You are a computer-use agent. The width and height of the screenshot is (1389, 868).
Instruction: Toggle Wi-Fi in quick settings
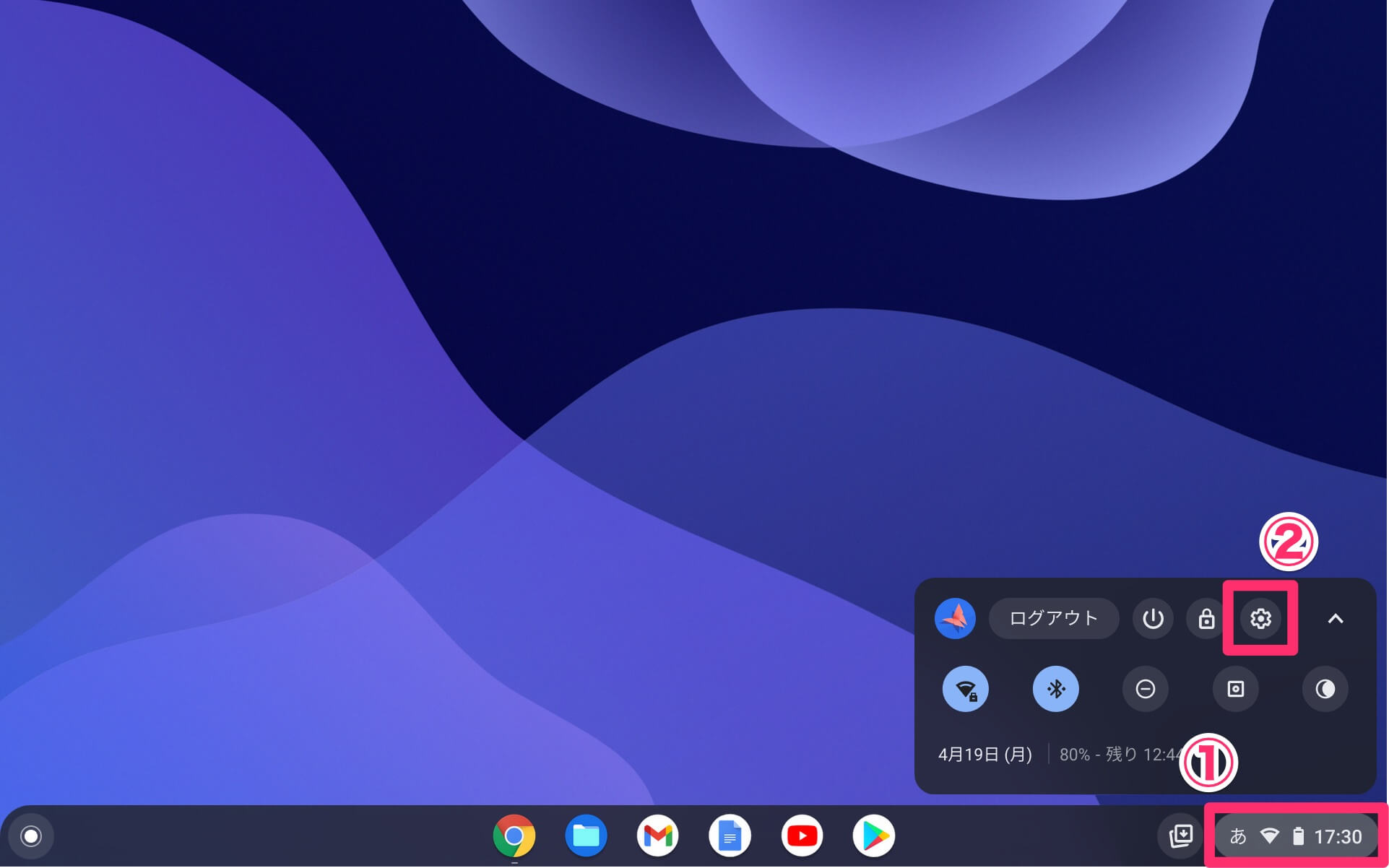pos(966,689)
